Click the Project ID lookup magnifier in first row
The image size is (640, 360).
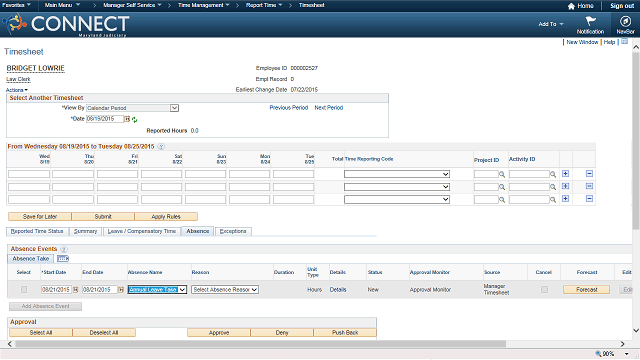(x=502, y=175)
